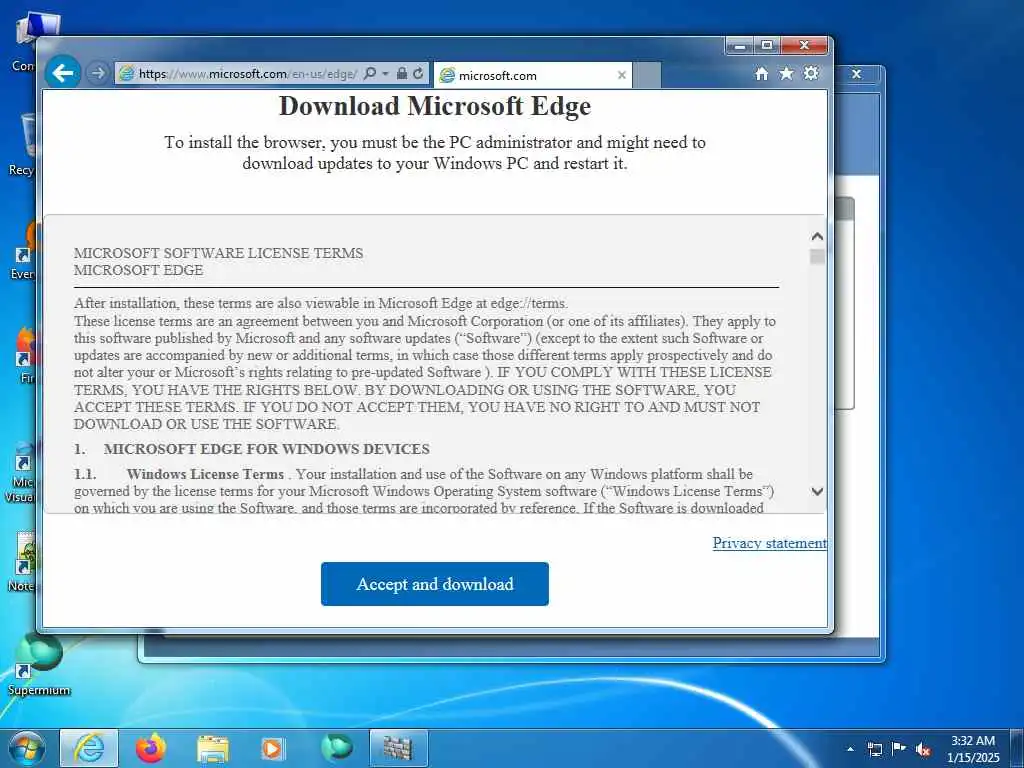Minimize the Internet Explorer window
Viewport: 1024px width, 768px height.
pyautogui.click(x=740, y=46)
